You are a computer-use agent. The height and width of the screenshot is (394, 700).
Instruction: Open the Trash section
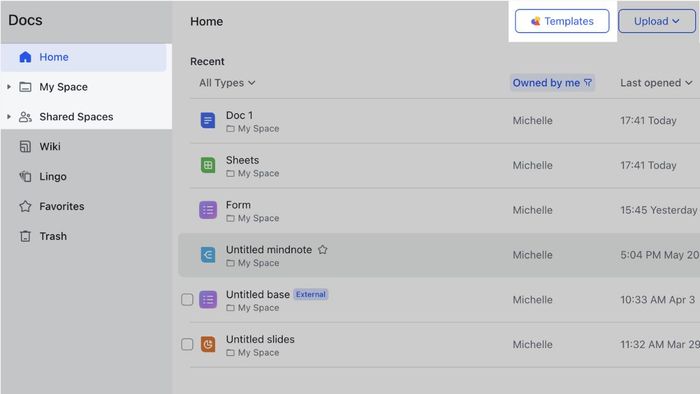point(53,236)
